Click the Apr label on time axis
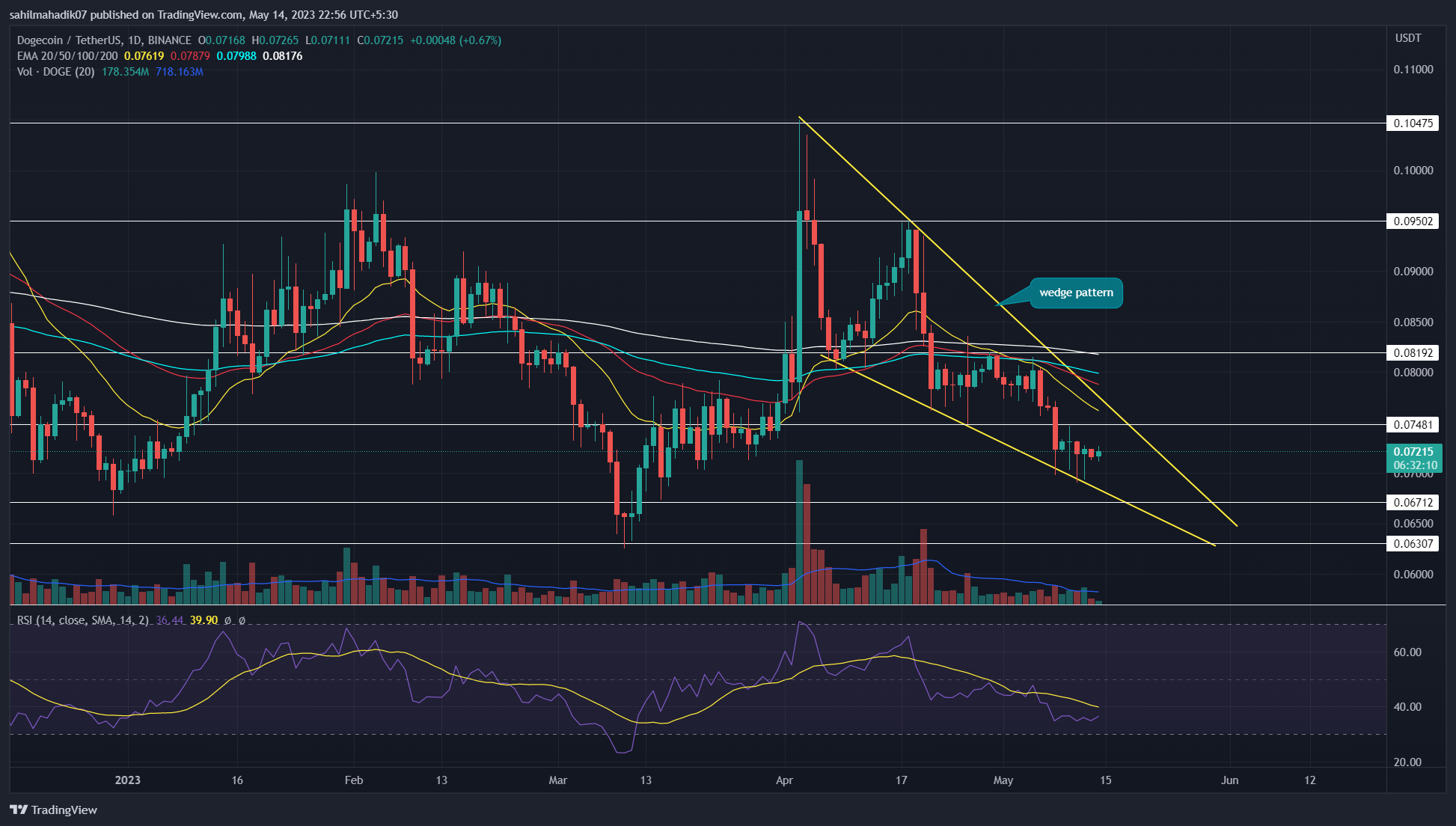1456x826 pixels. (x=785, y=780)
